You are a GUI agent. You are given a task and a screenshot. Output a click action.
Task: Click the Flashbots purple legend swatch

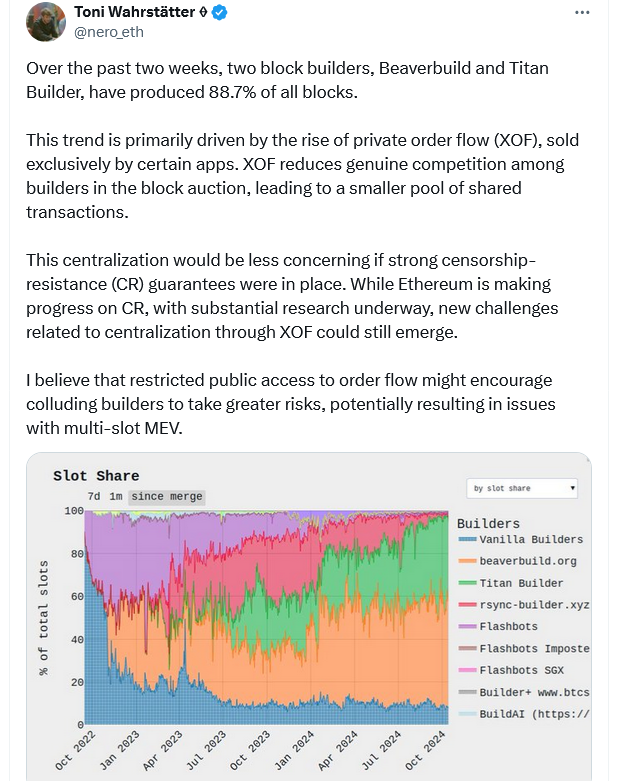coord(467,627)
